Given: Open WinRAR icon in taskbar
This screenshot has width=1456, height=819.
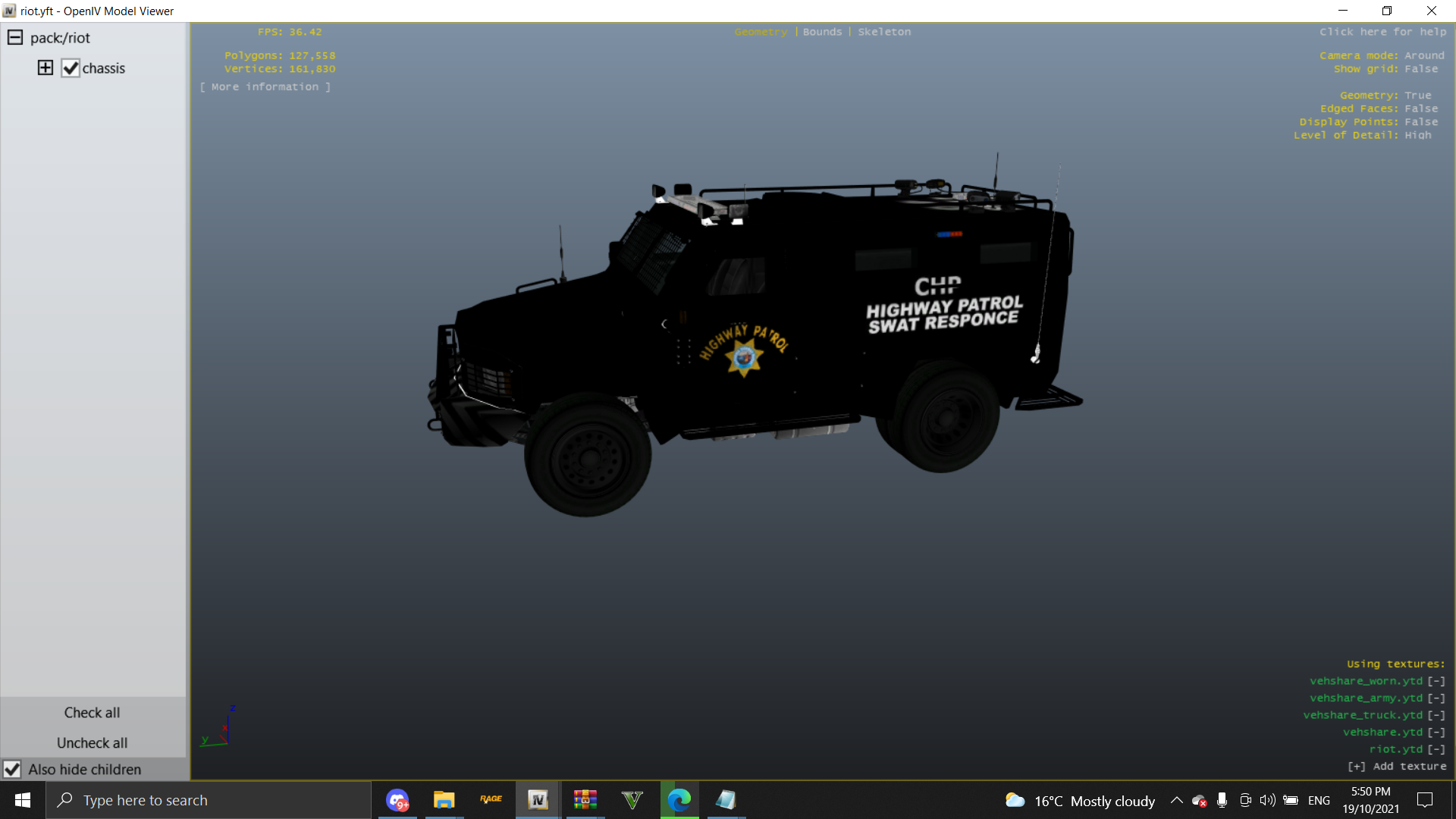Looking at the screenshot, I should tap(585, 800).
